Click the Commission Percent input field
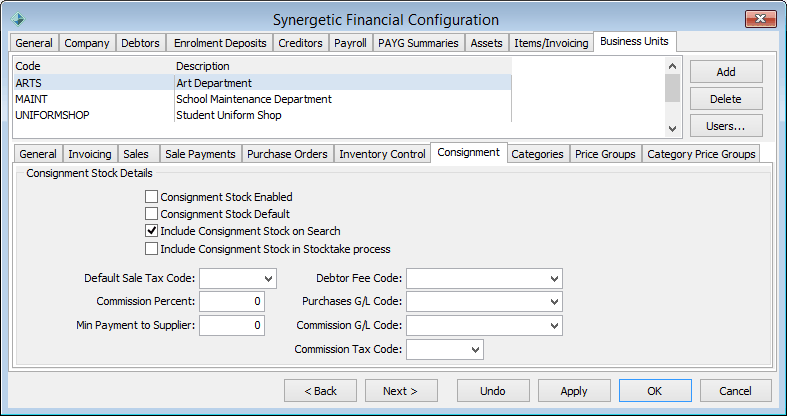This screenshot has height=416, width=787. coord(232,302)
